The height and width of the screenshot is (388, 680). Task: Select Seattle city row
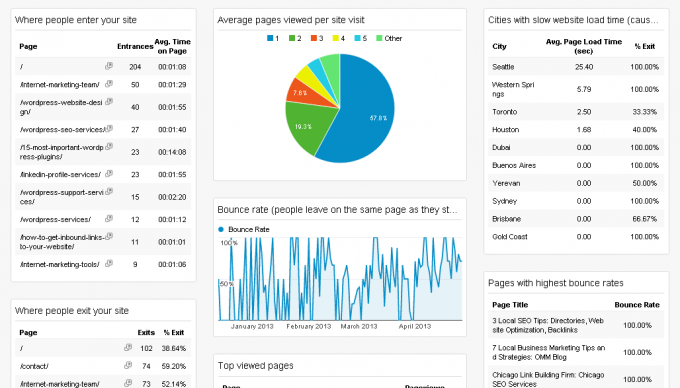coord(575,67)
